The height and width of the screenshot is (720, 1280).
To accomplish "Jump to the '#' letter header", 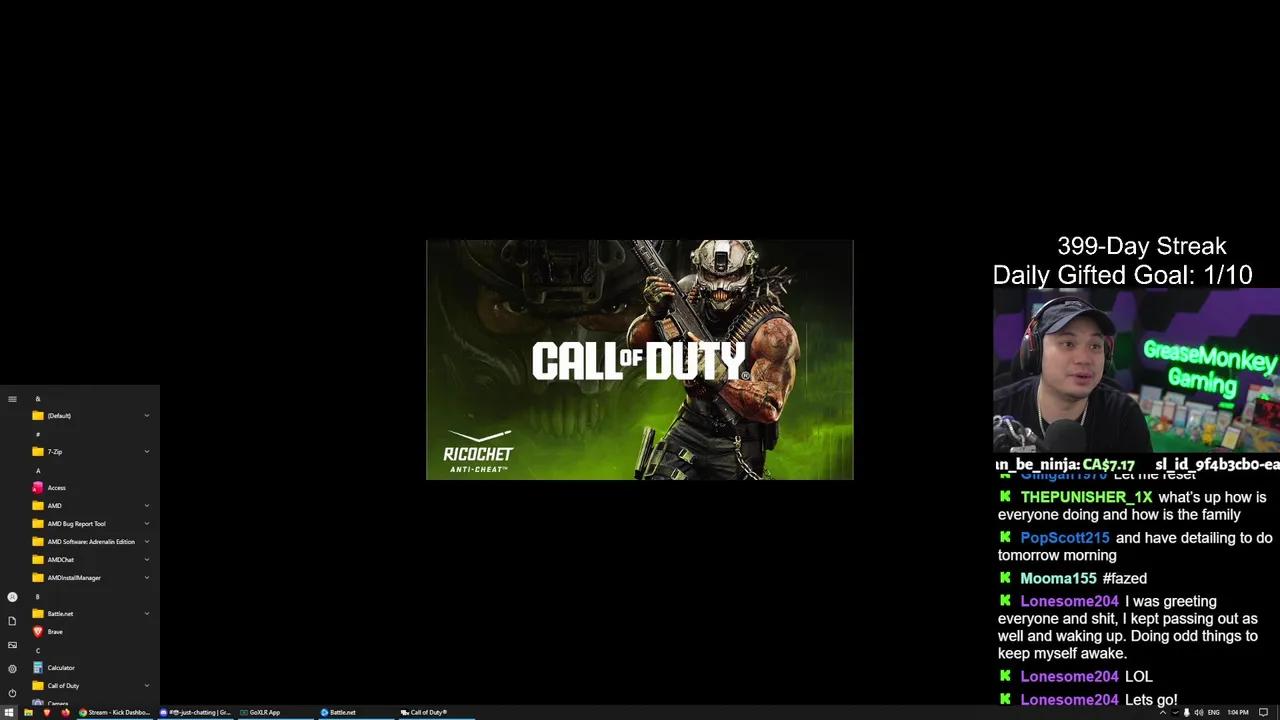I will tap(38, 434).
